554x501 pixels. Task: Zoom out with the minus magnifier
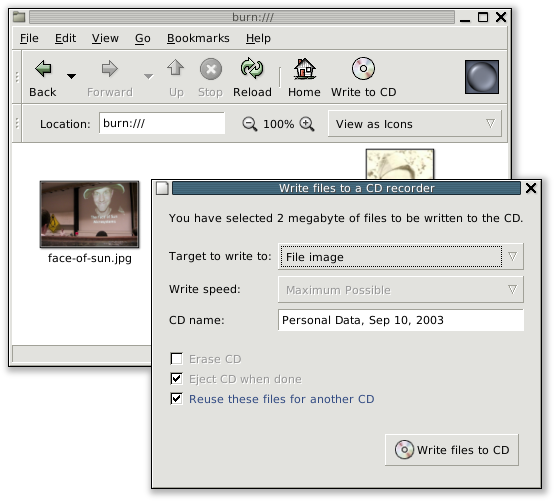249,124
